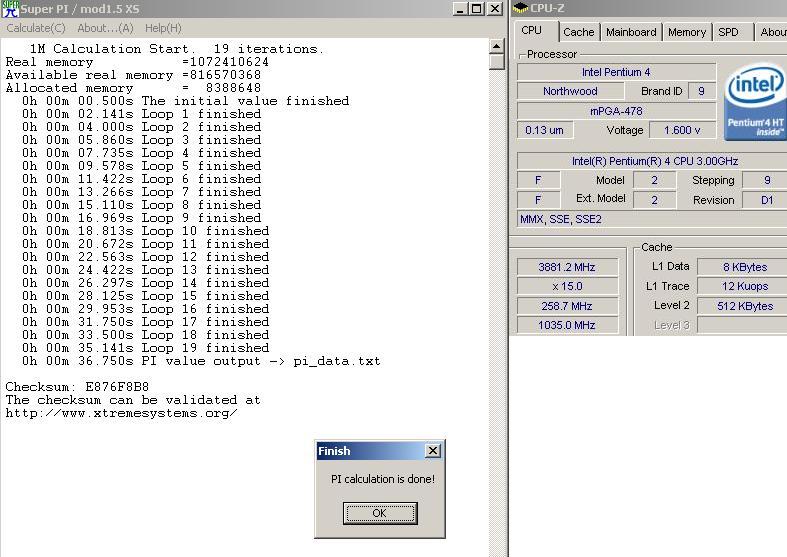Viewport: 787px width, 557px height.
Task: Click the MMX, SSE, SSE2 instructions field
Action: point(652,219)
